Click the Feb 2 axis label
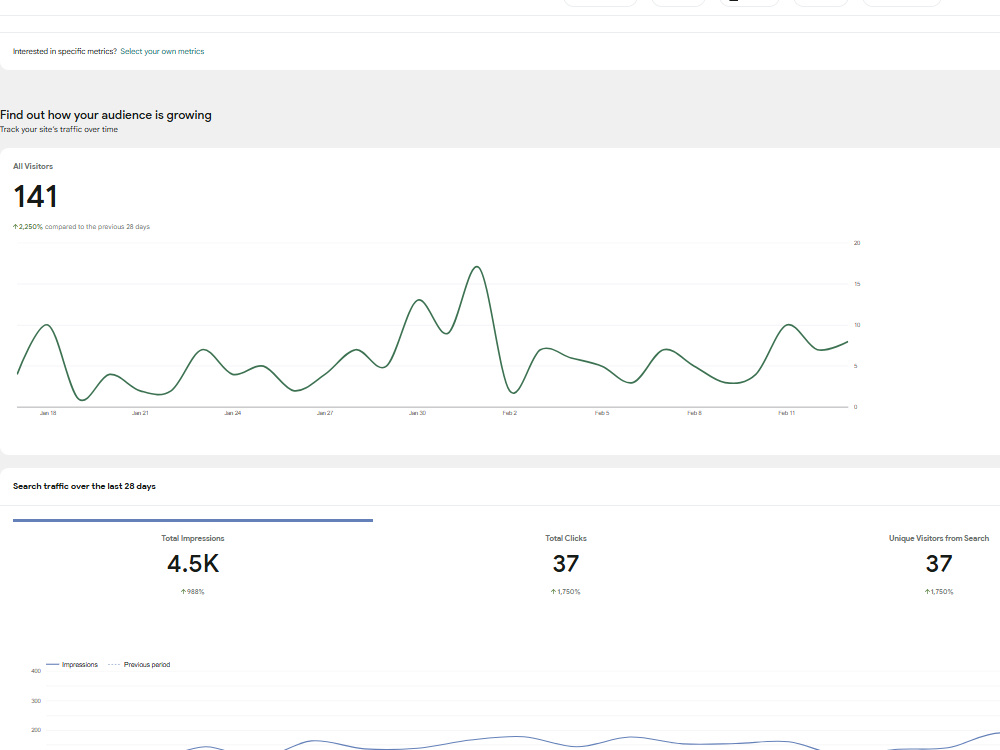1000x750 pixels. tap(510, 413)
